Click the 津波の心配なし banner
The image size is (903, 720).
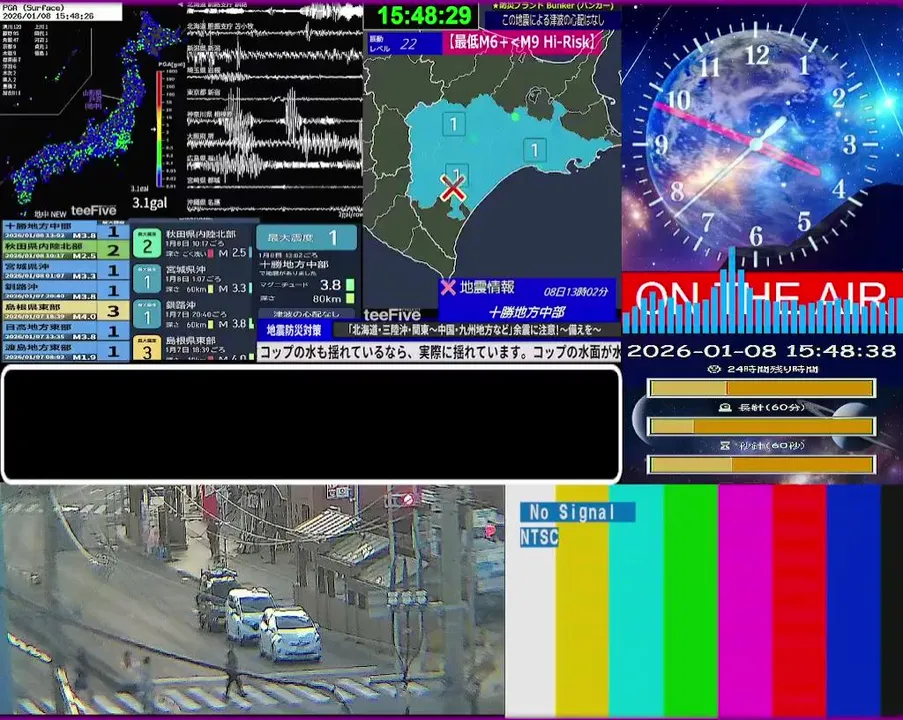click(306, 314)
